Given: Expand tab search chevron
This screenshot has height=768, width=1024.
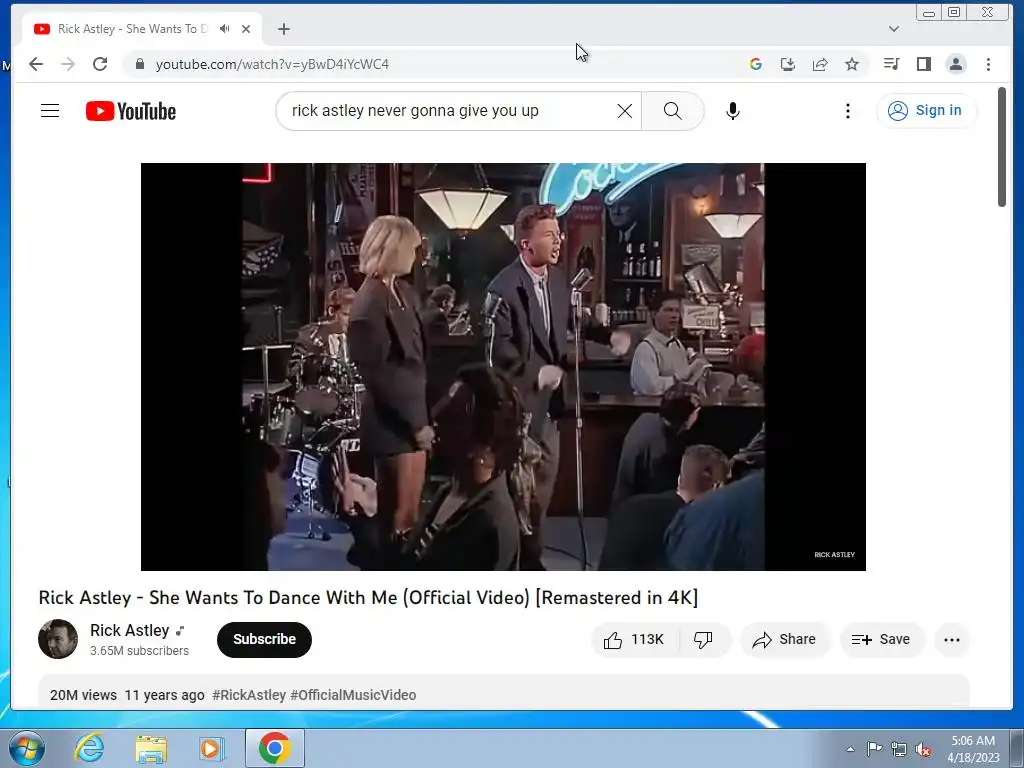Looking at the screenshot, I should [x=894, y=29].
